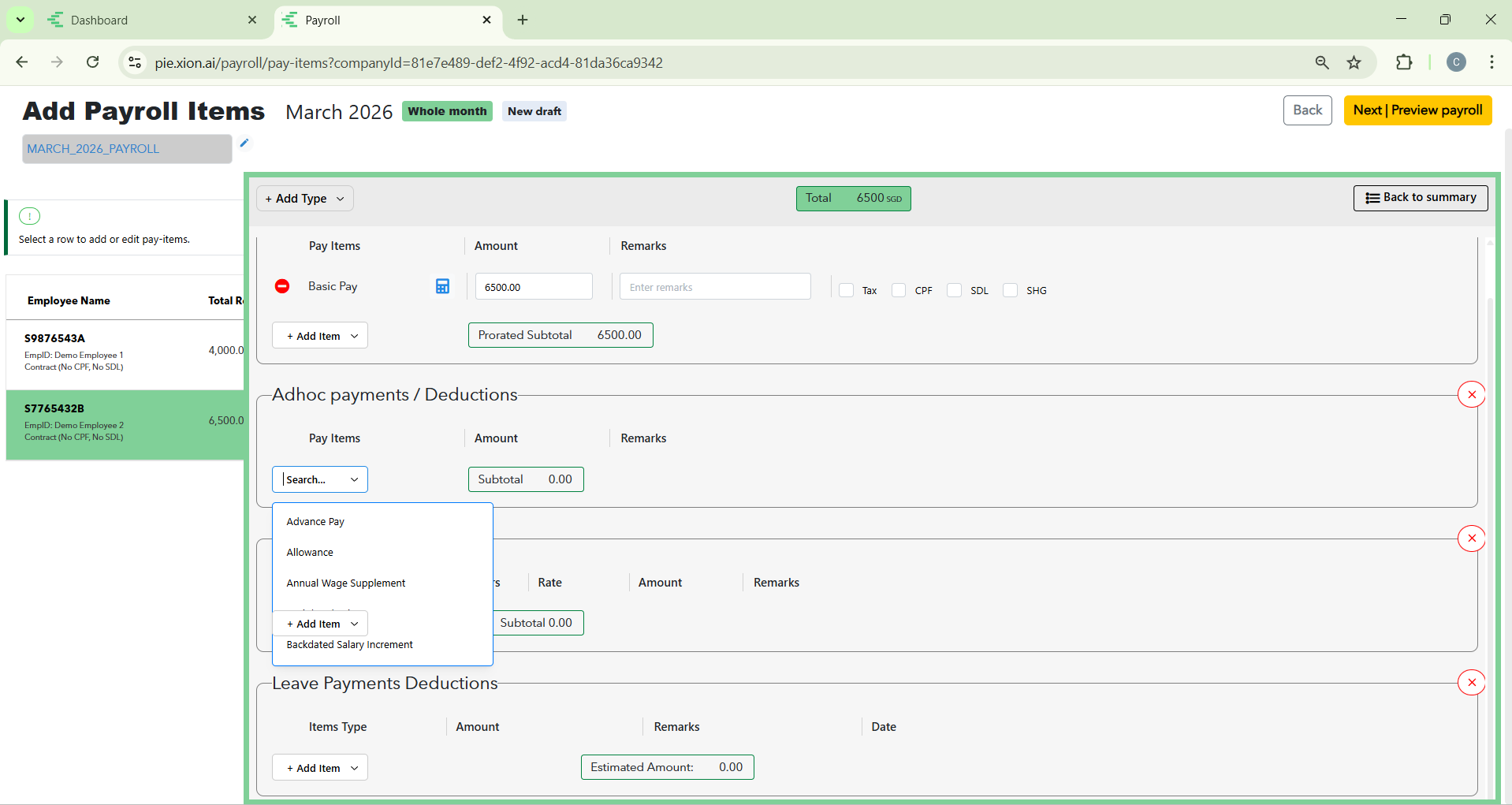Click the pencil edit payroll name icon
This screenshot has height=805, width=1512.
pos(244,143)
